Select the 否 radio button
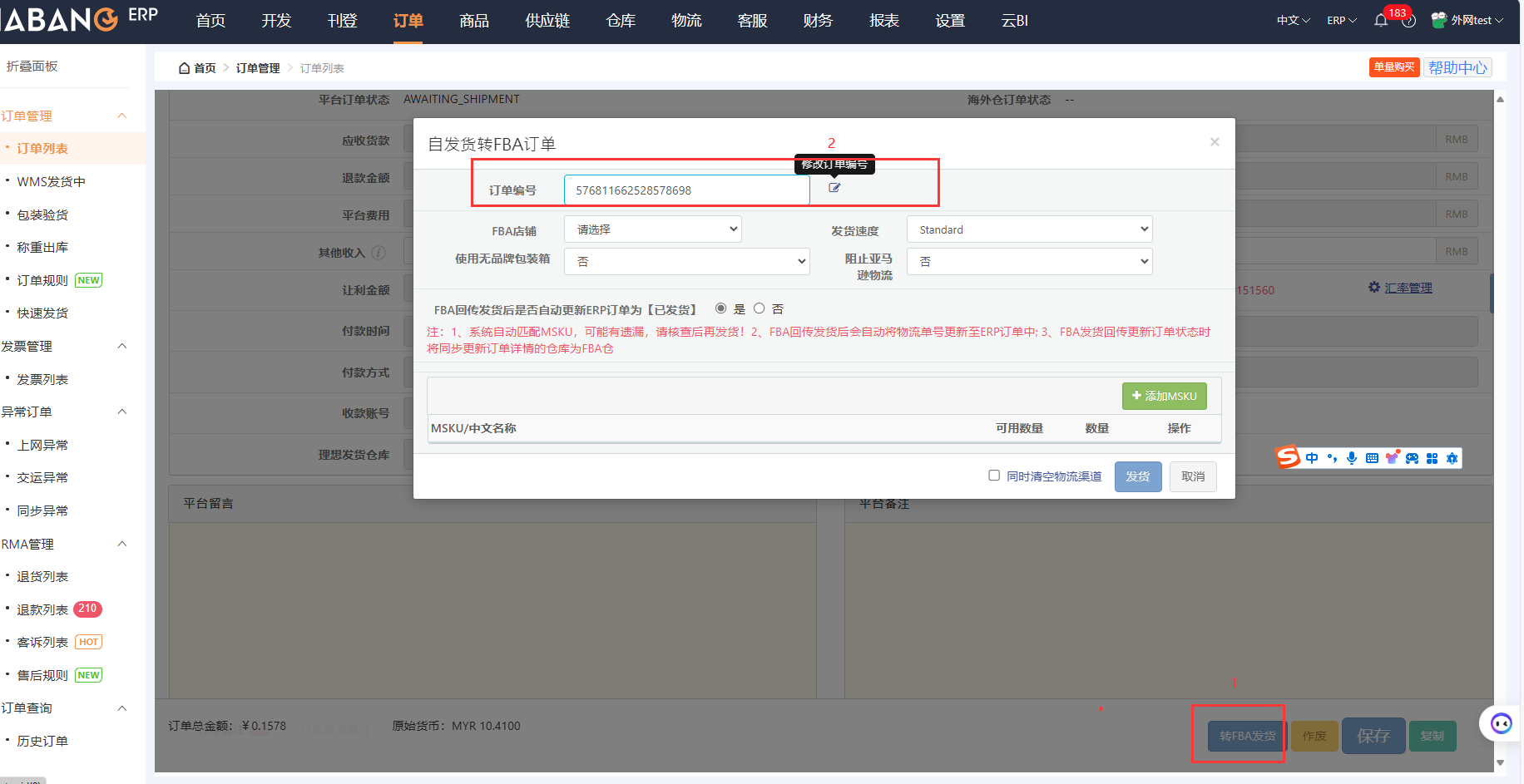 (760, 308)
